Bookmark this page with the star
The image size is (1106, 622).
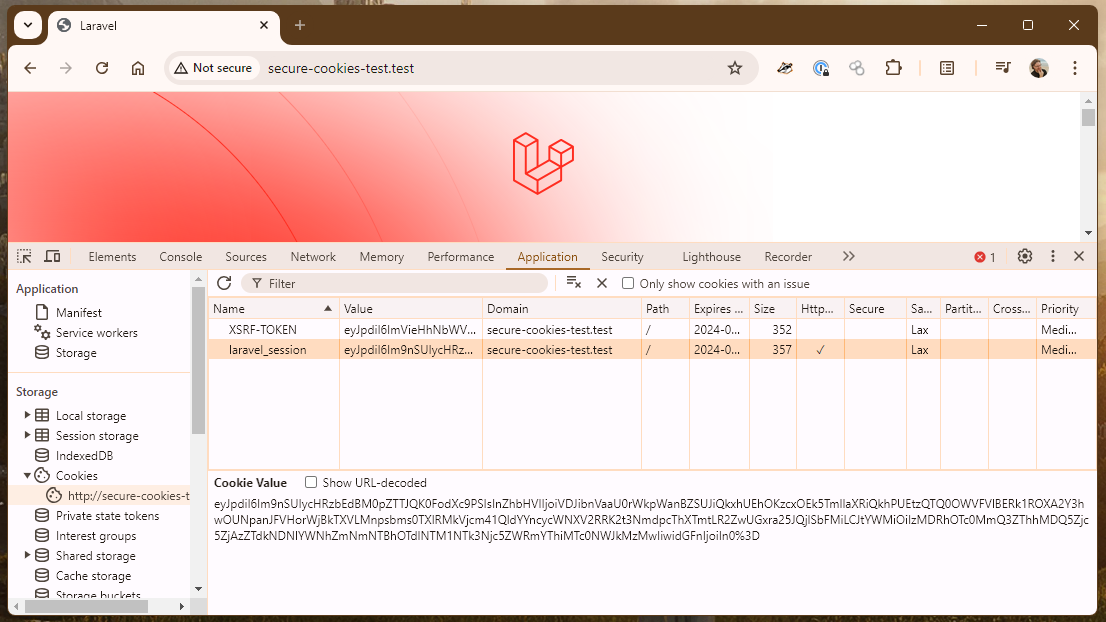[735, 68]
